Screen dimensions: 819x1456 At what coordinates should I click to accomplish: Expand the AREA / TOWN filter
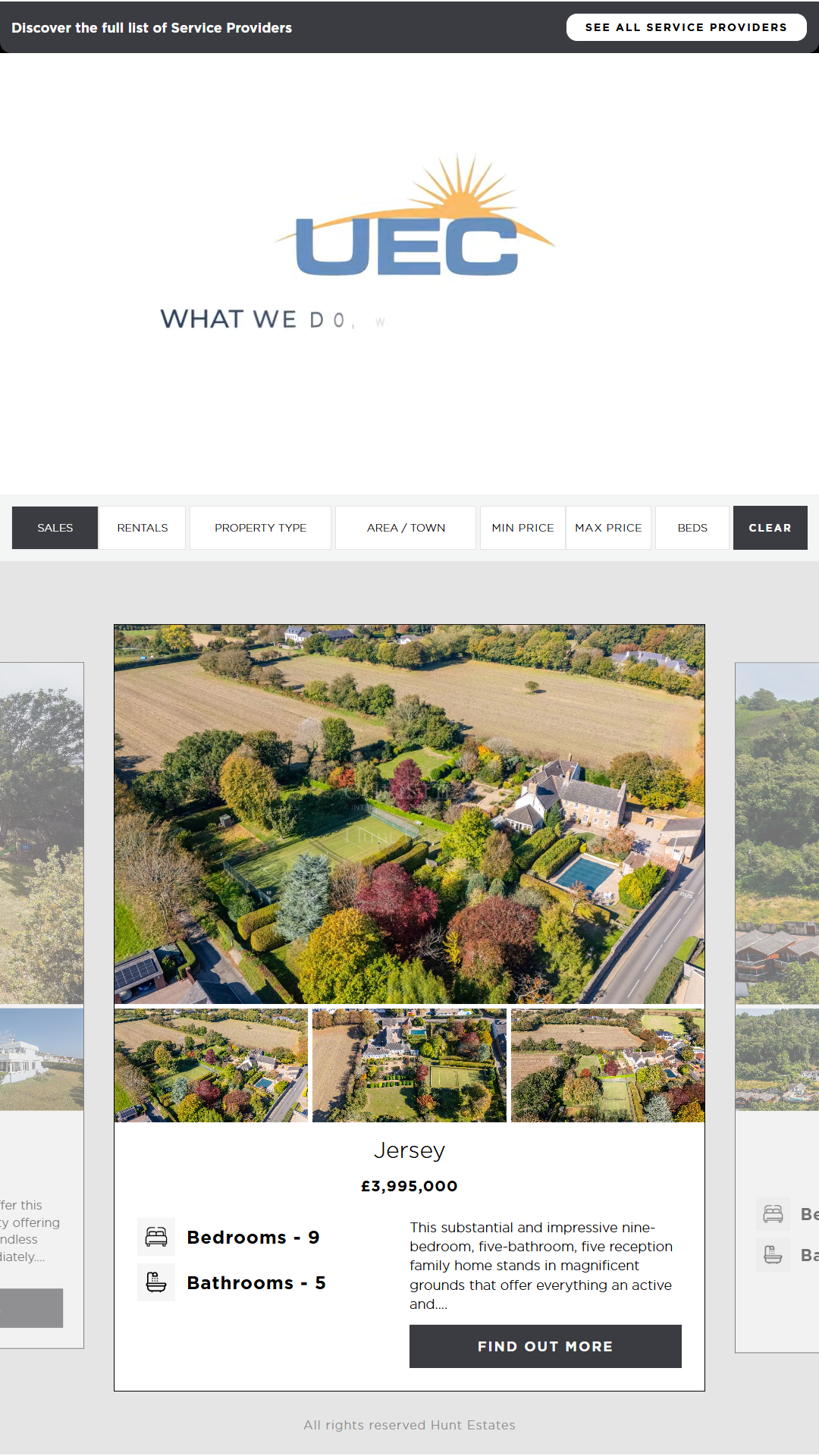406,528
